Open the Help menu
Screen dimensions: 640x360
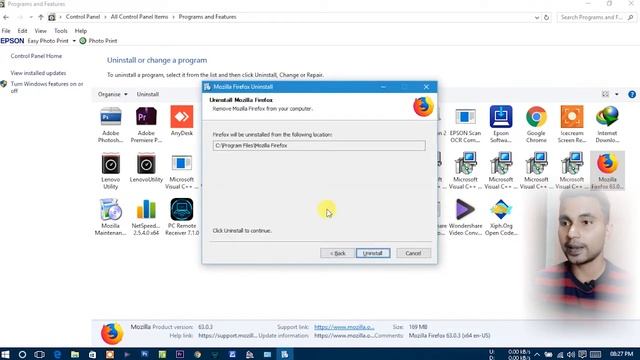point(81,31)
